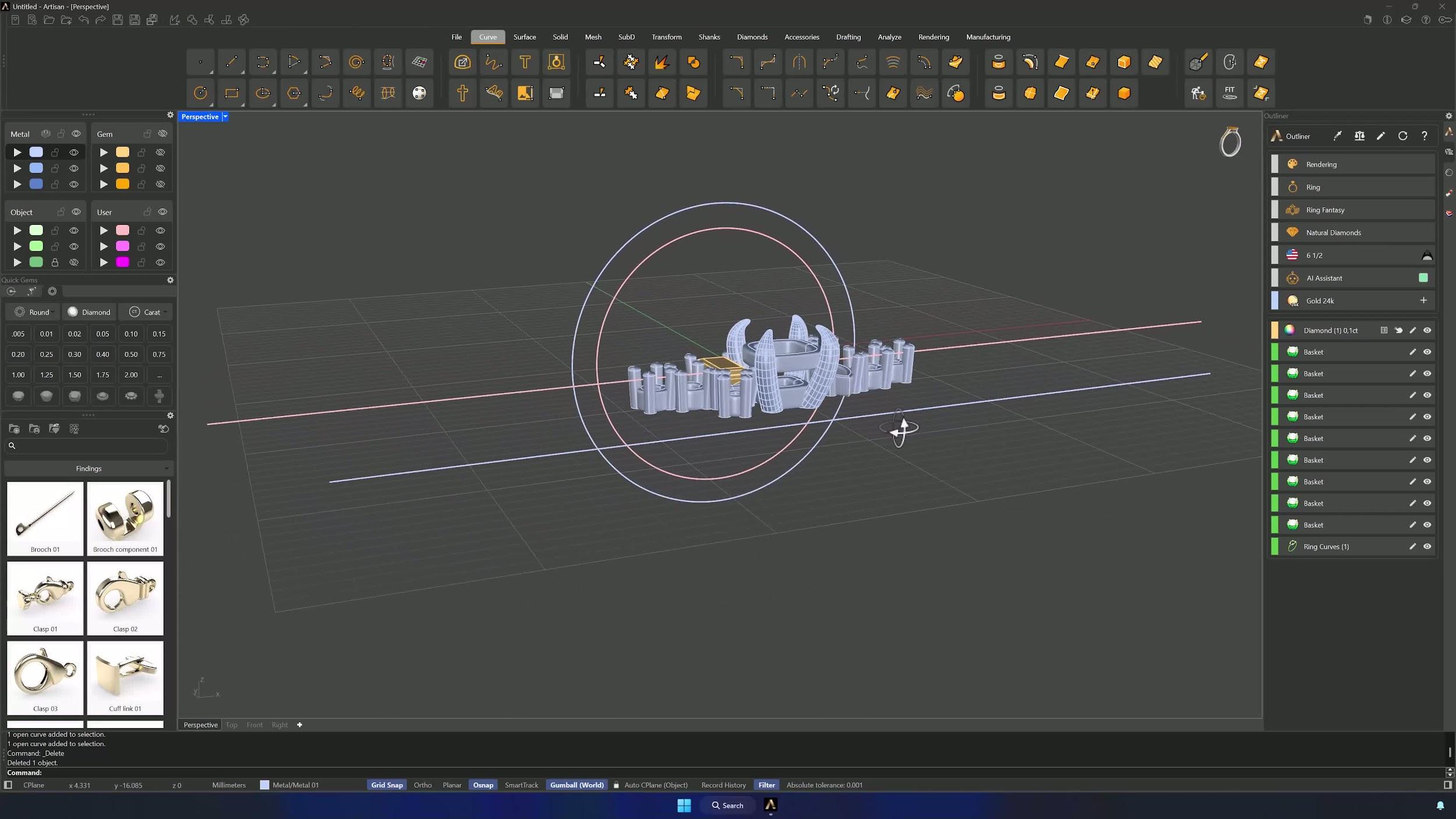
Task: Select the orange solid box icon
Action: pyautogui.click(x=1124, y=93)
